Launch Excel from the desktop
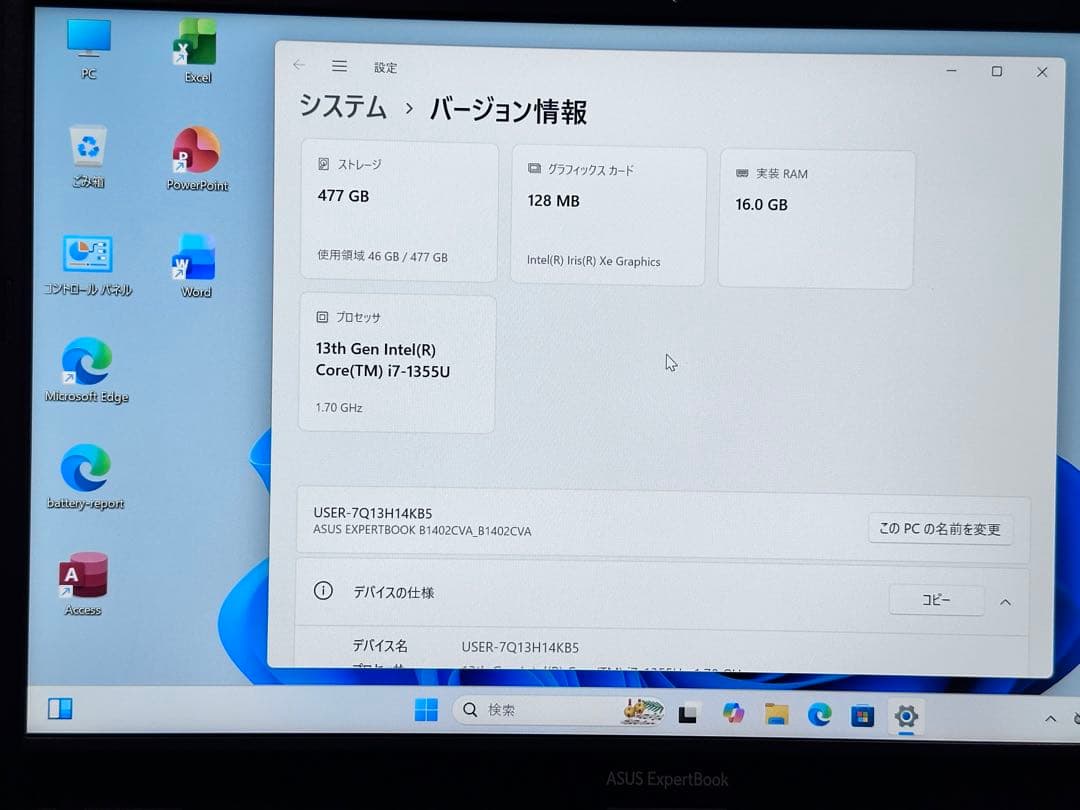1080x810 pixels. pos(196,45)
